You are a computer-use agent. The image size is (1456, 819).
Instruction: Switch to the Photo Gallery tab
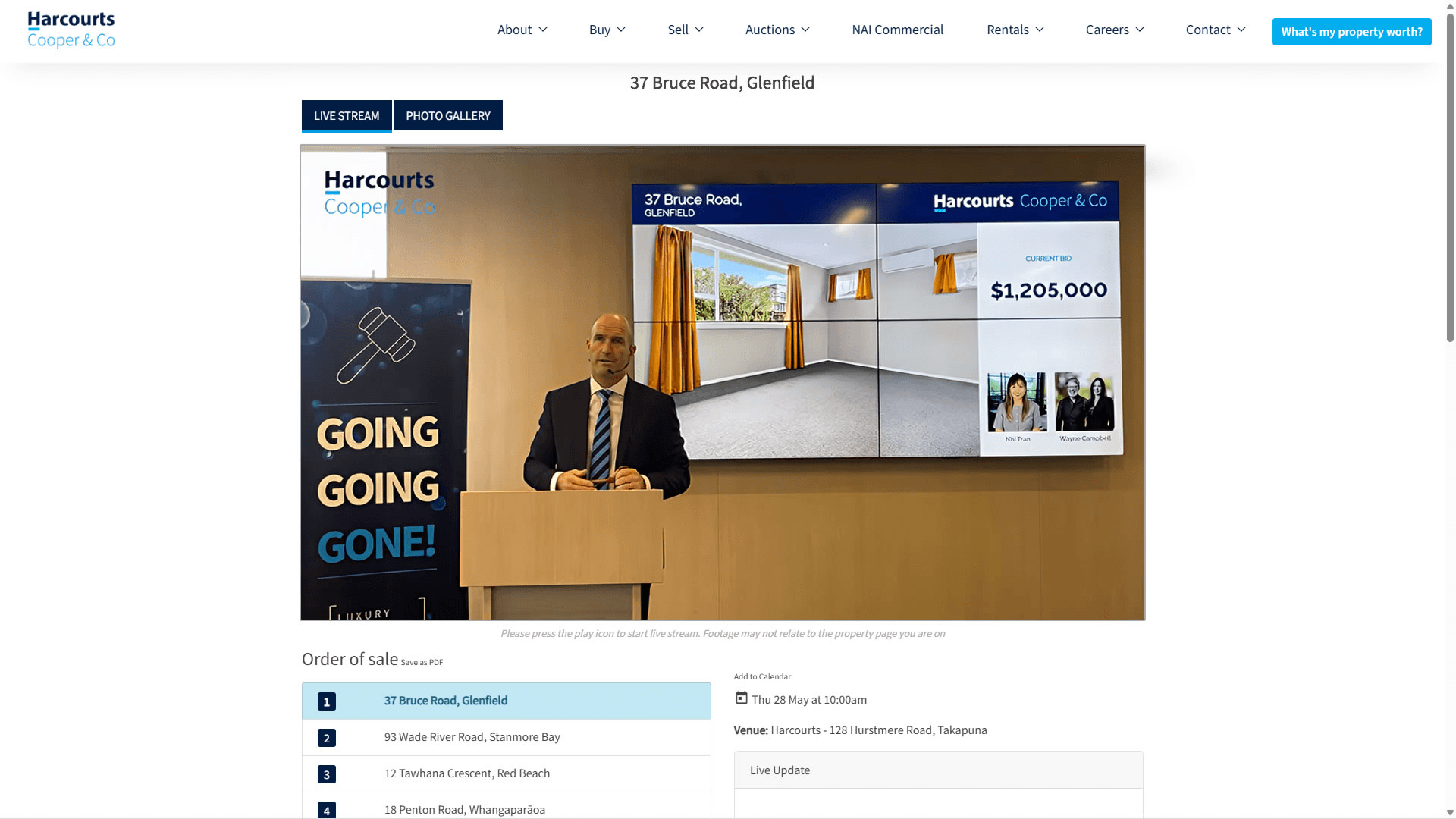448,115
